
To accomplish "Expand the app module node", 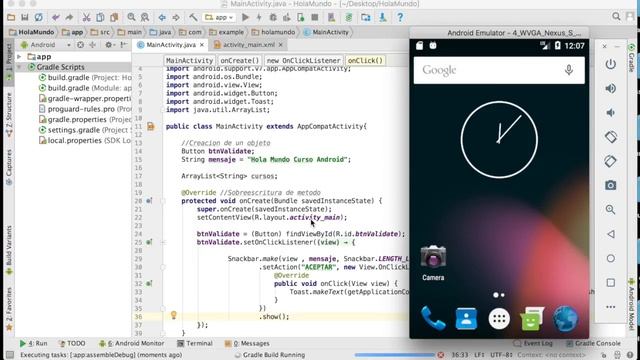I will [x=19, y=57].
